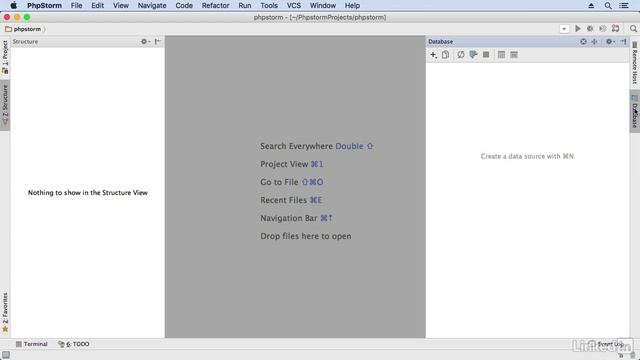Click the circled-x icon in Database header

point(583,42)
